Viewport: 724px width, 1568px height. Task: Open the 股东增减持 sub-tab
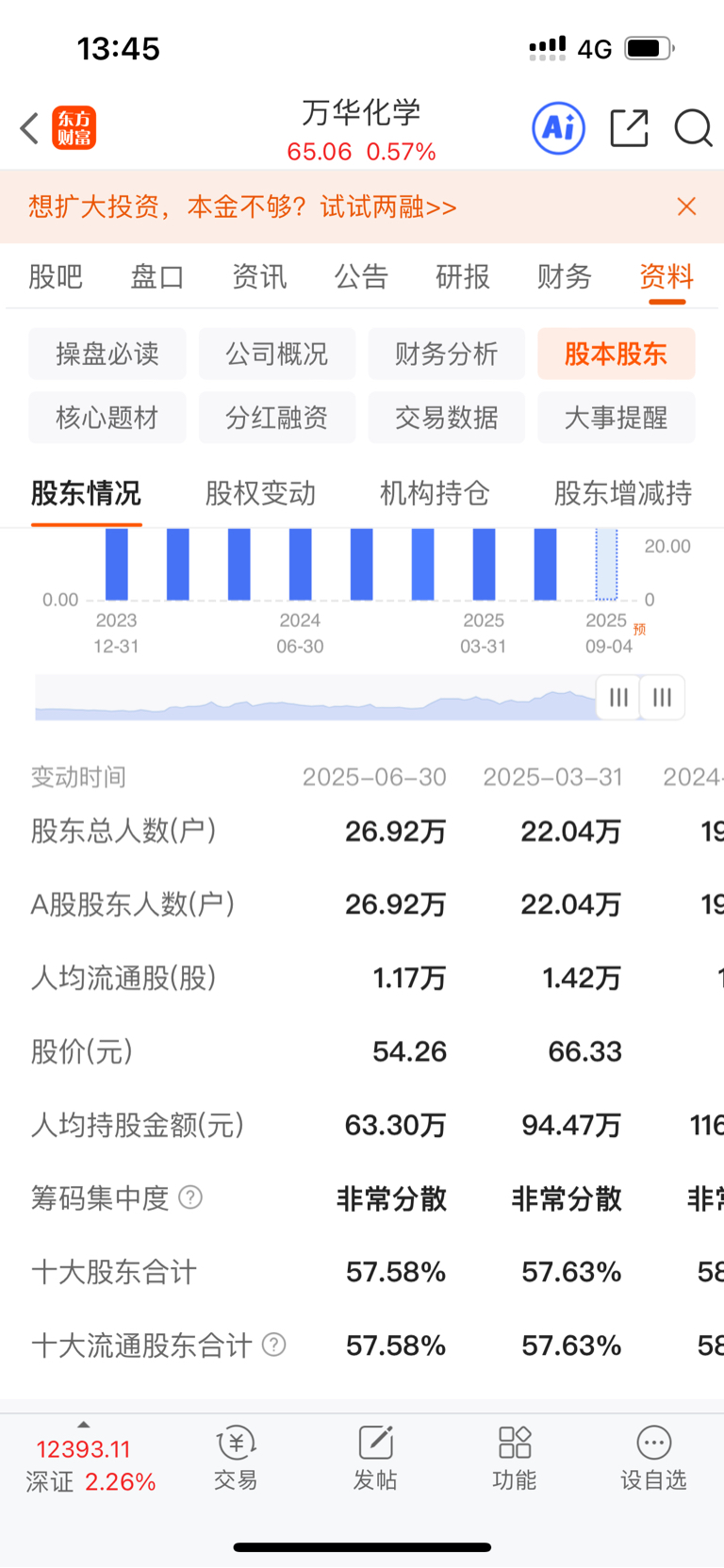(x=623, y=493)
